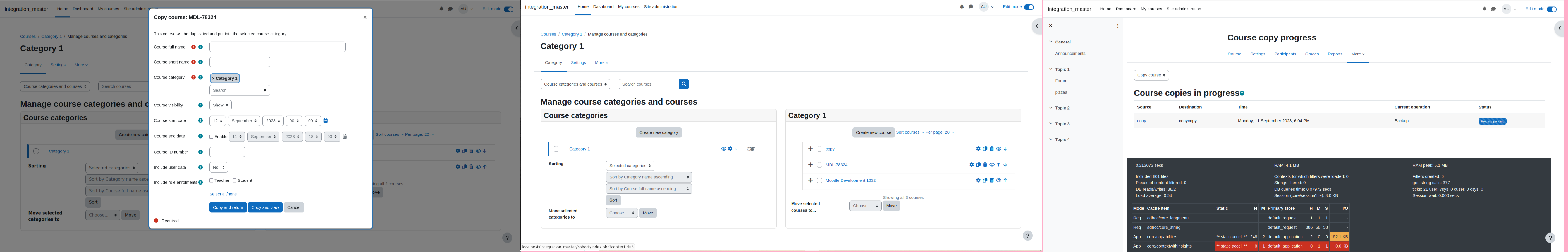Click the blue search magnifier beside Search courses
The height and width of the screenshot is (252, 1568).
point(684,84)
